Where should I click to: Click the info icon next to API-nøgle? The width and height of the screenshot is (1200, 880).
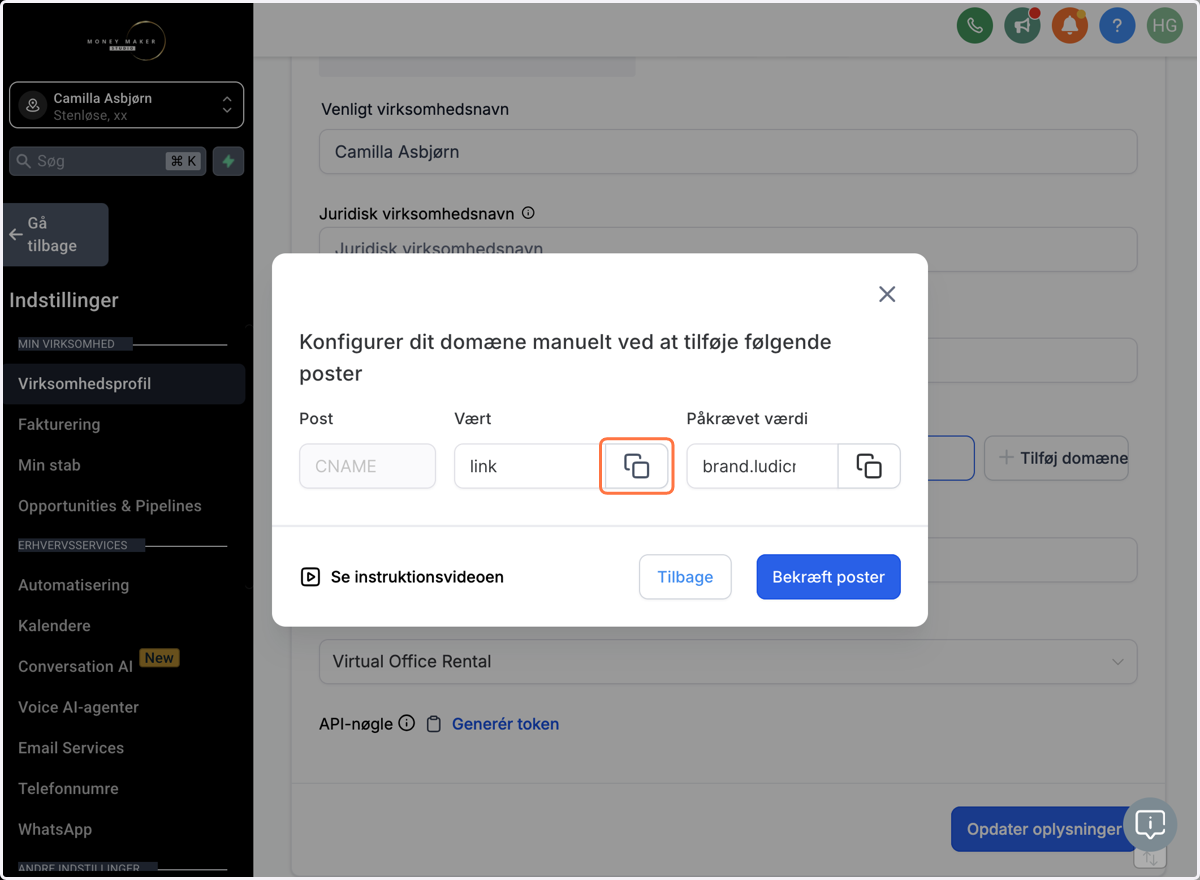click(406, 723)
